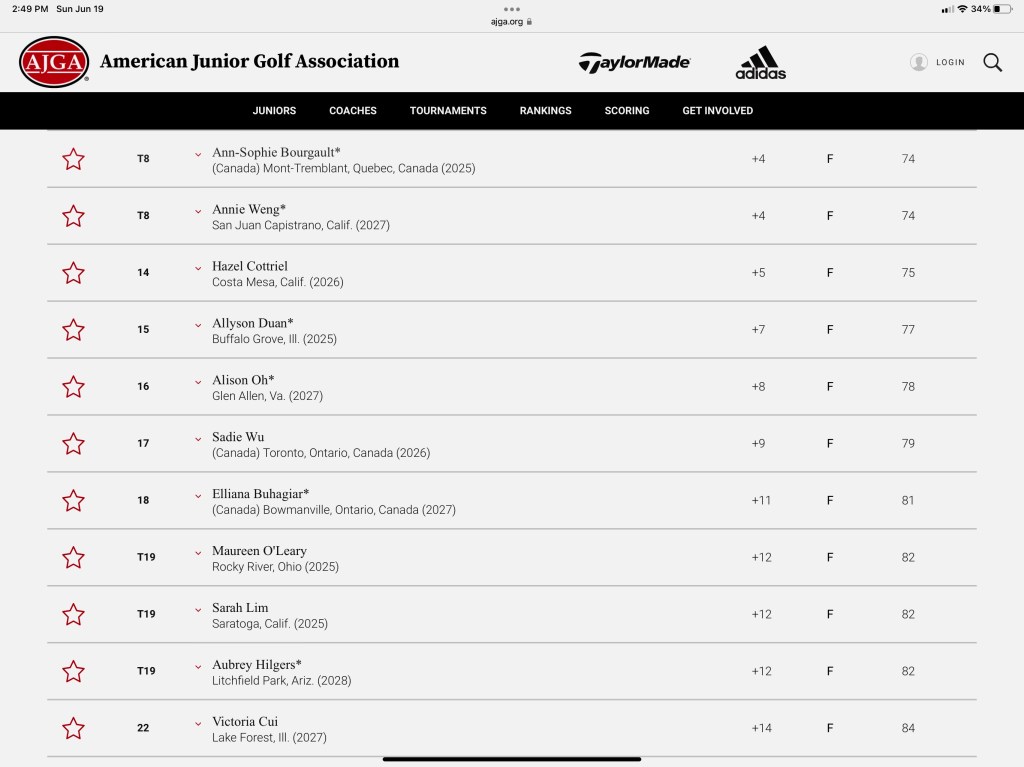Click the lock icon beside ajga.org
This screenshot has width=1024, height=767.
point(529,21)
